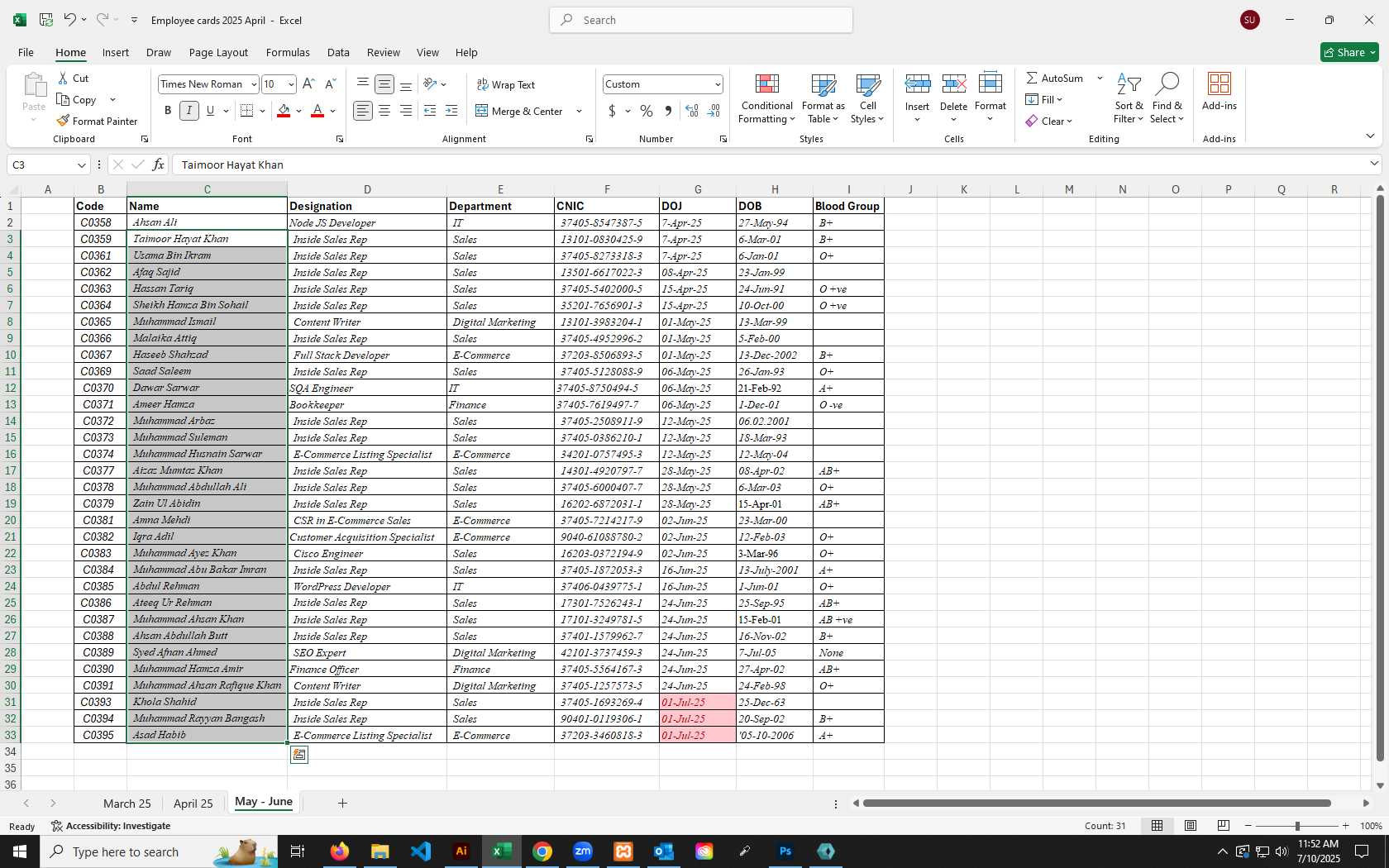Align text right
This screenshot has width=1389, height=868.
pos(406,111)
